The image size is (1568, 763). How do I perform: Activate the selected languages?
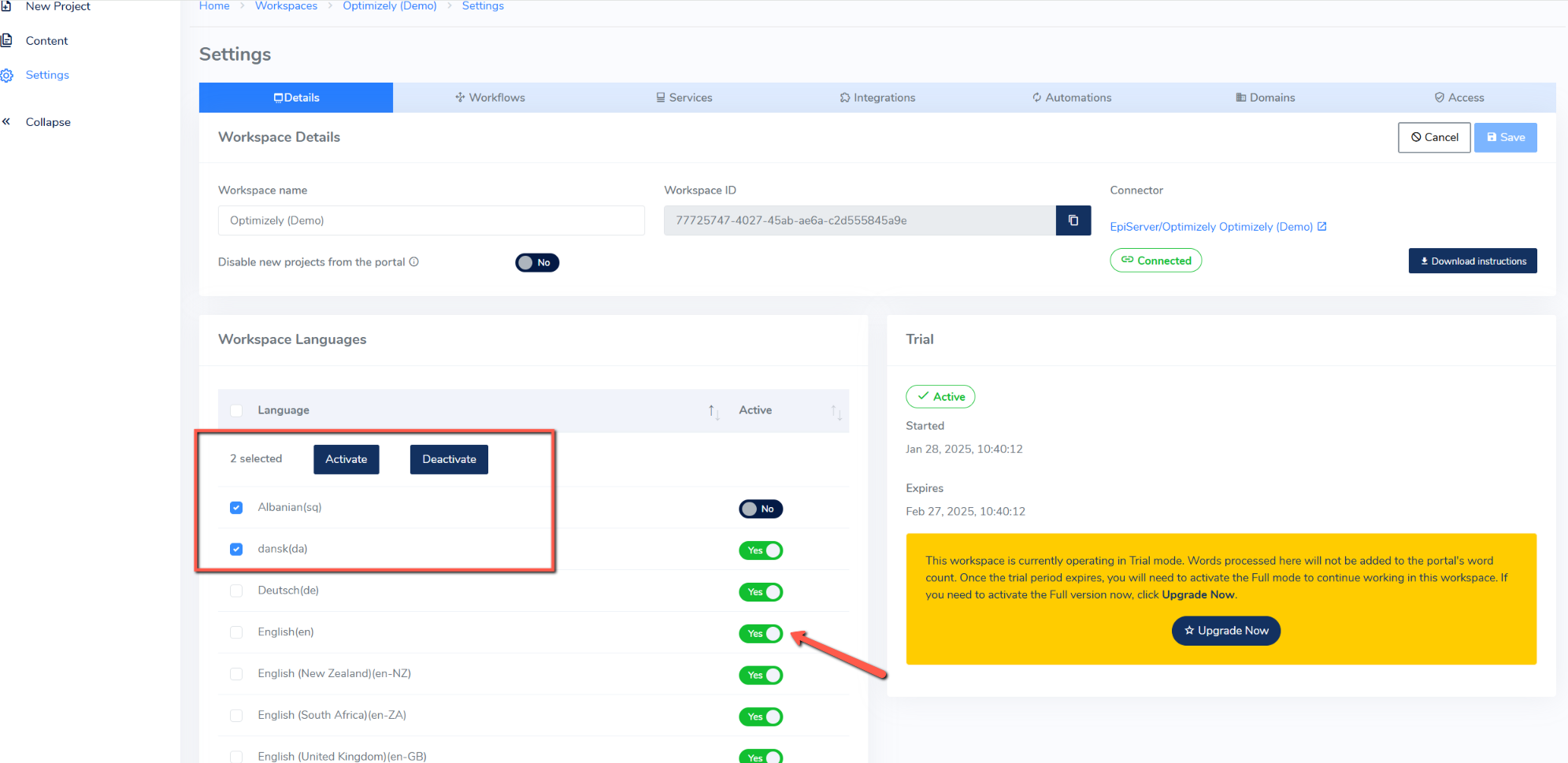347,459
